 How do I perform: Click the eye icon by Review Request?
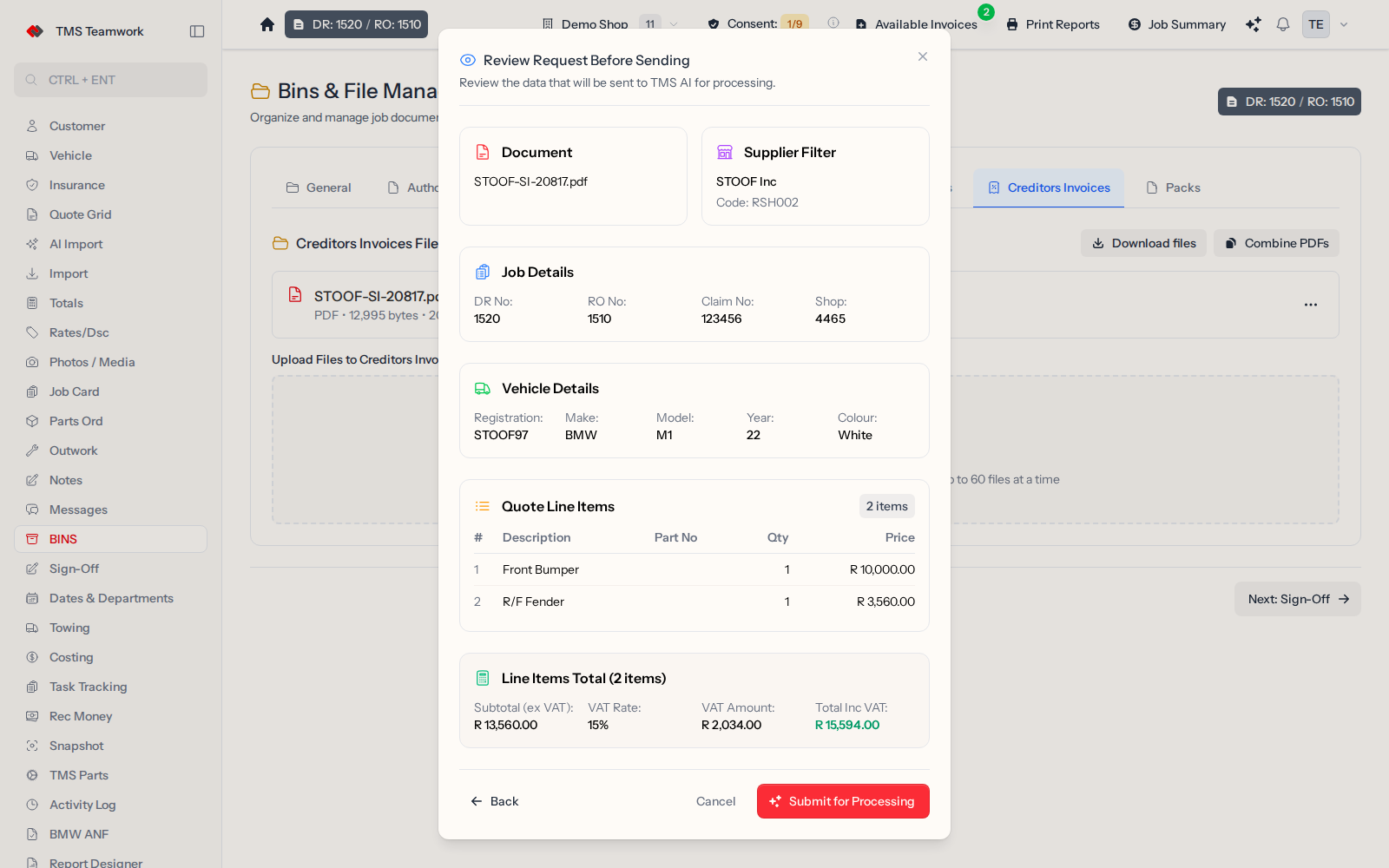tap(467, 60)
